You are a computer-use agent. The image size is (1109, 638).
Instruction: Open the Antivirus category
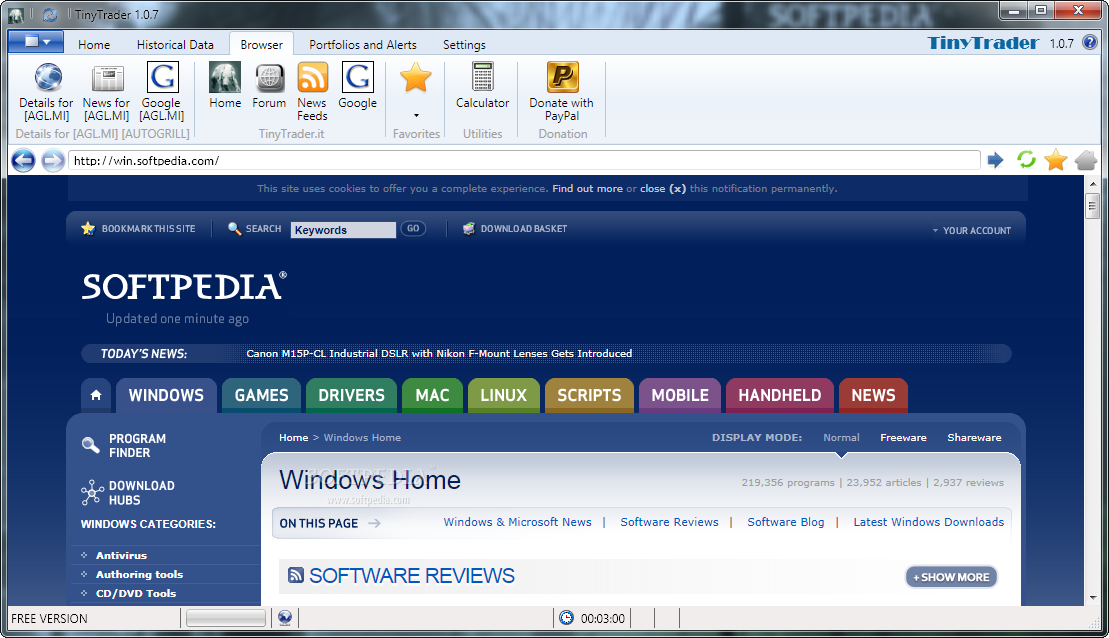[x=121, y=556]
